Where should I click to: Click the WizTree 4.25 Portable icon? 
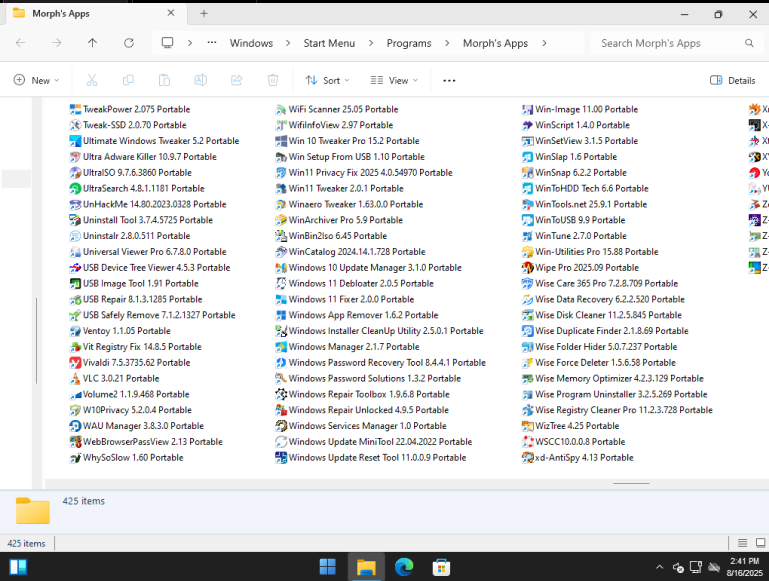[528, 426]
